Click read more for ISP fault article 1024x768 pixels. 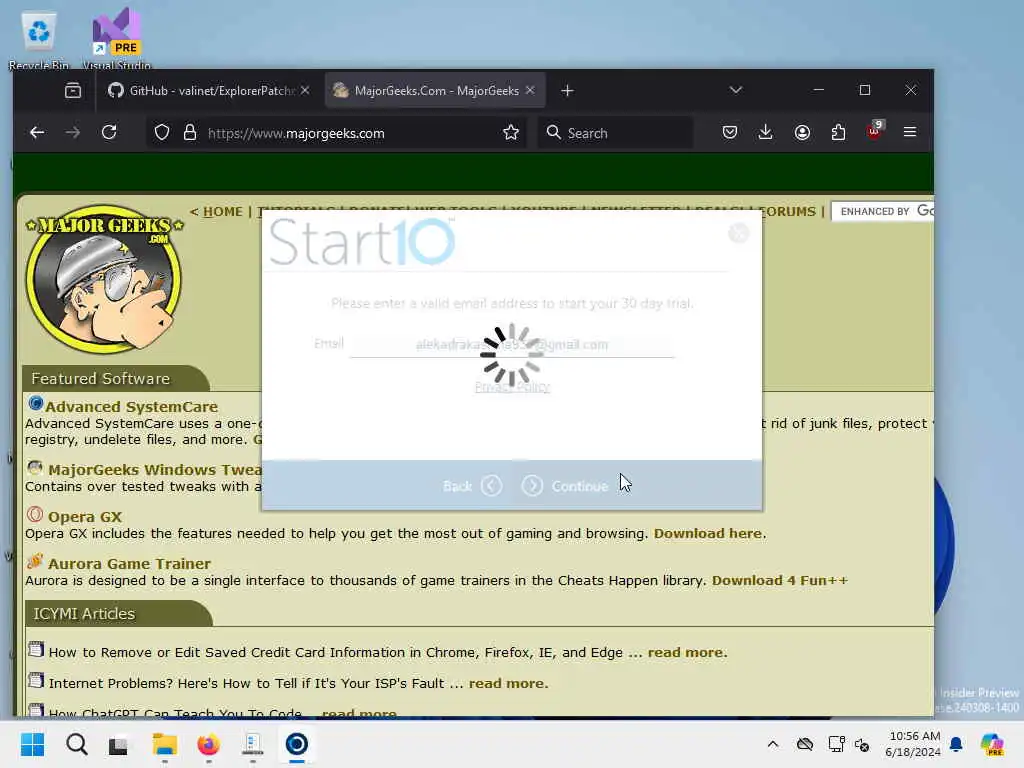coord(507,683)
